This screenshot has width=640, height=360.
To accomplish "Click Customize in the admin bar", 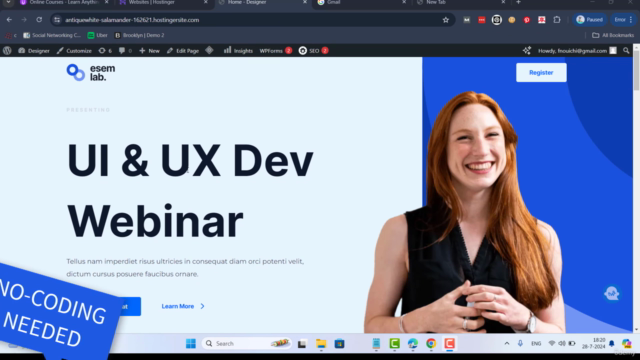I will 74,51.
